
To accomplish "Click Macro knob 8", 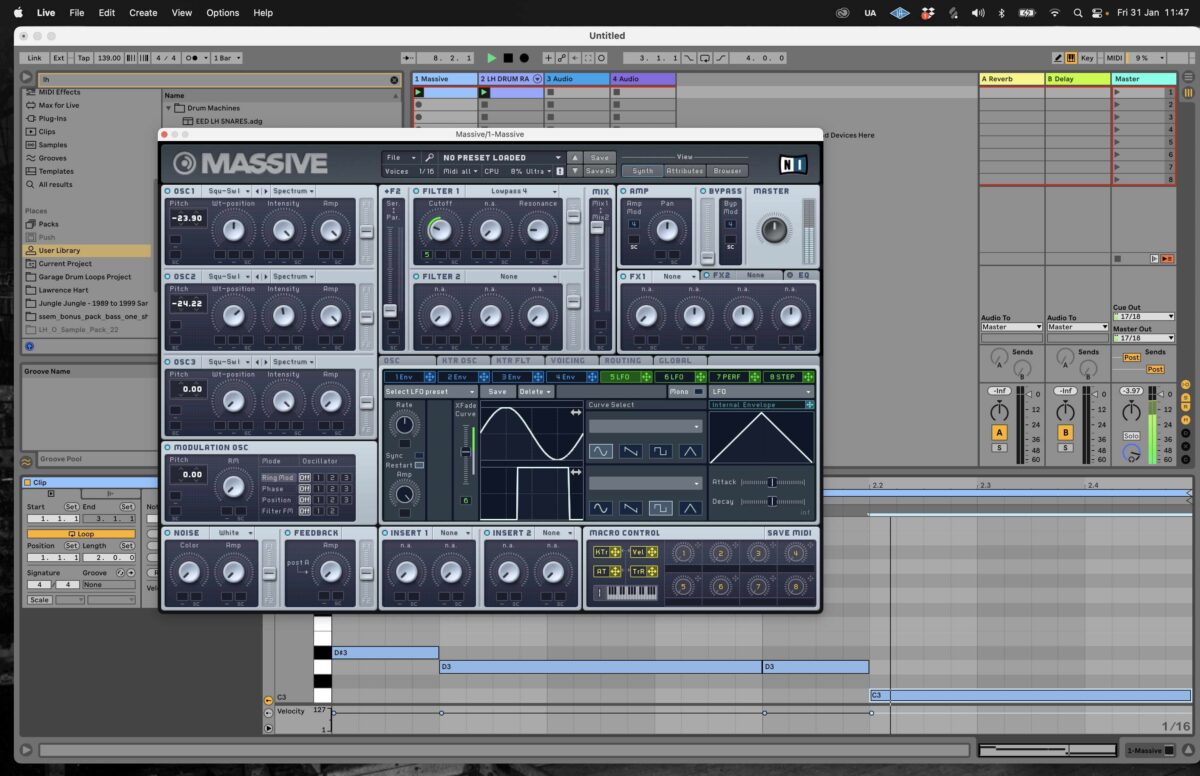I will (x=796, y=586).
